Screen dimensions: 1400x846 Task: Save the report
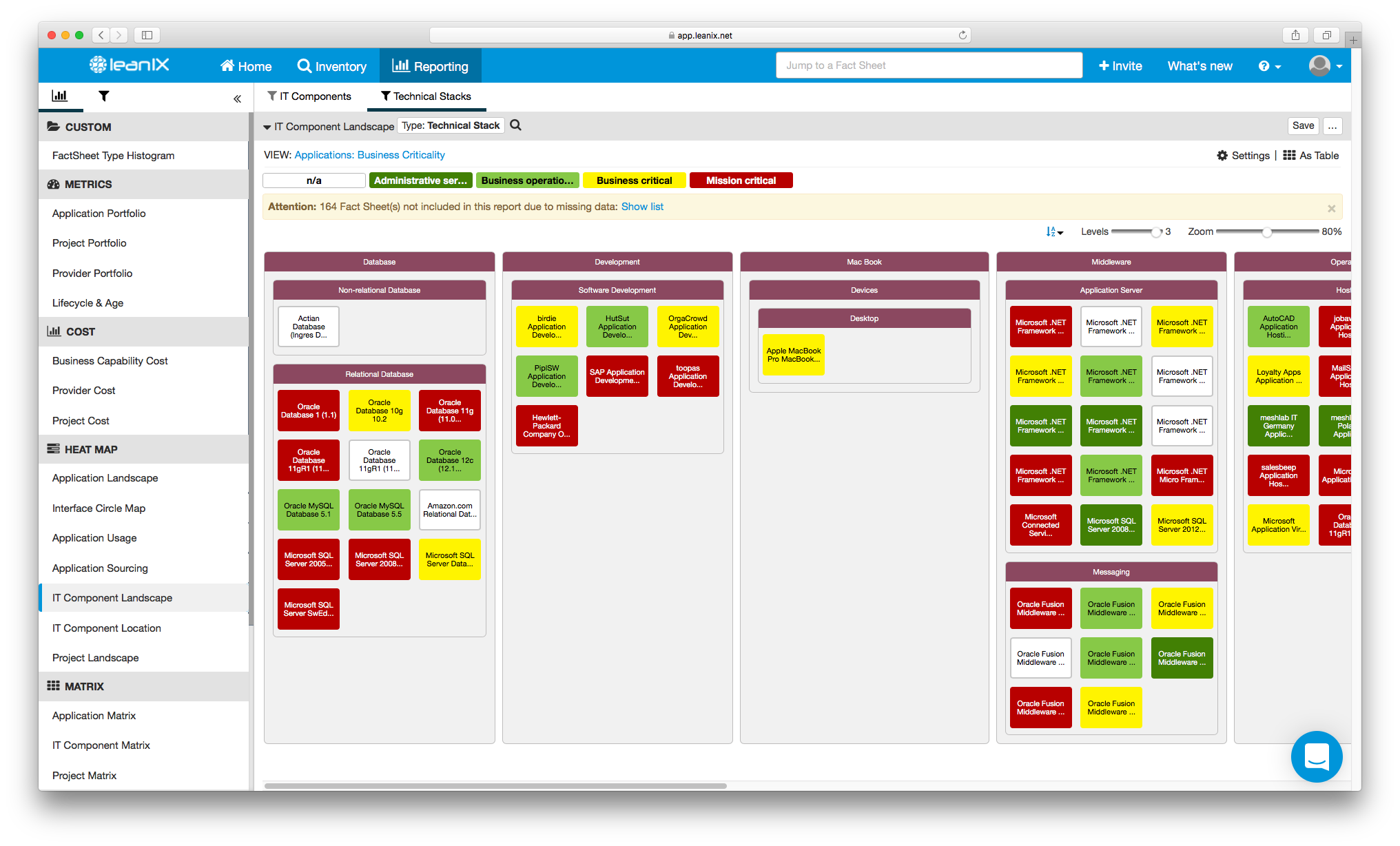tap(1303, 125)
